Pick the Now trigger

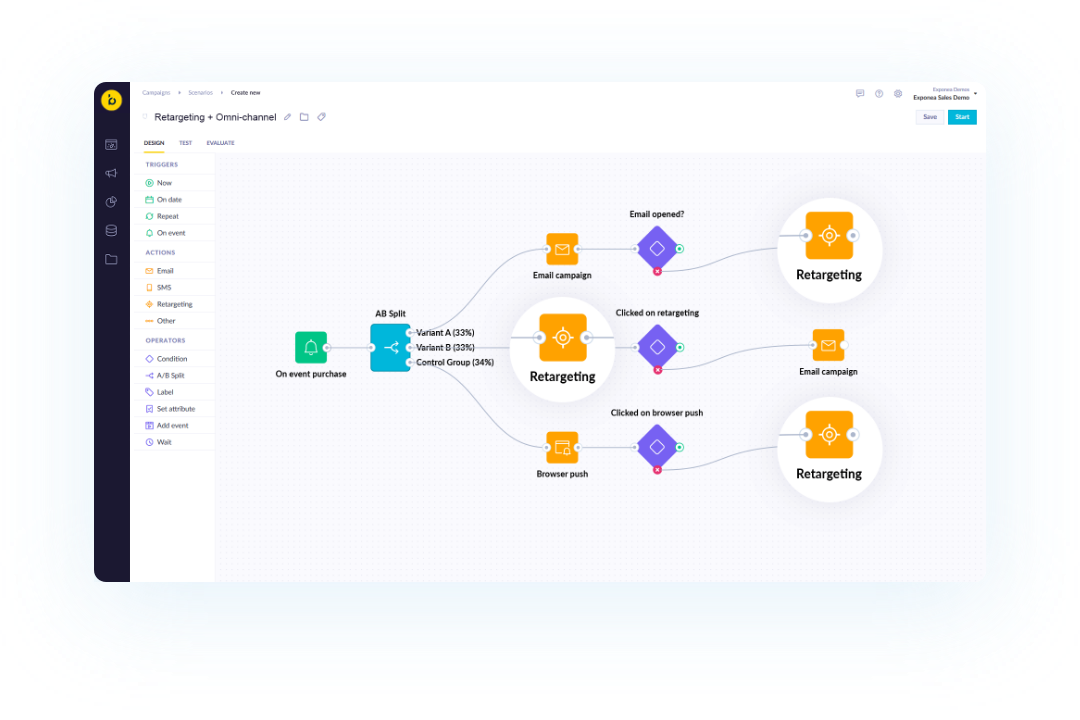tap(173, 183)
